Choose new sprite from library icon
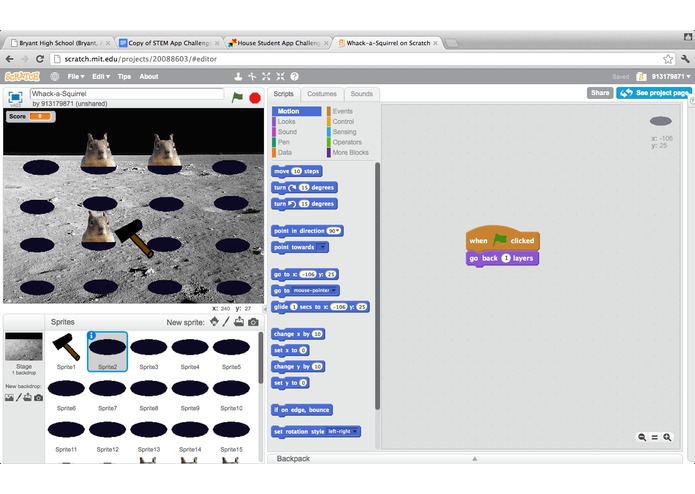The height and width of the screenshot is (494, 695). [x=214, y=321]
